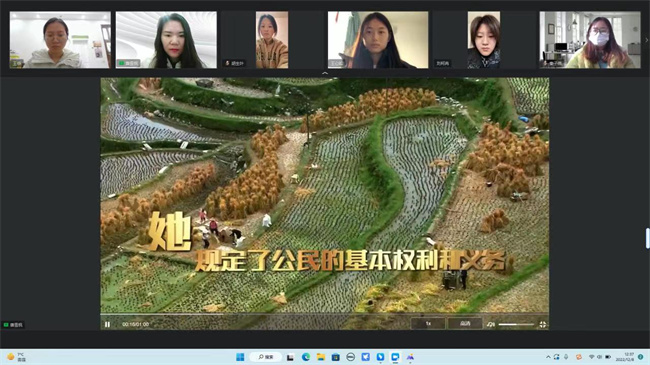The image size is (650, 365).
Task: Open File Explorer from the taskbar
Action: coord(320,357)
